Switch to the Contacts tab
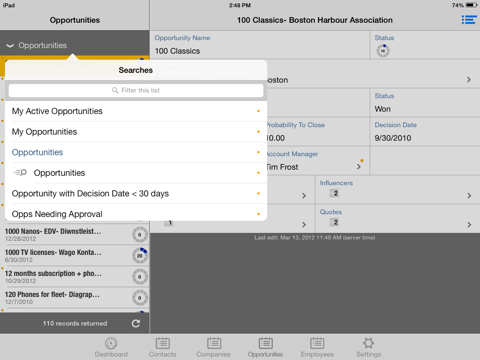 click(162, 347)
